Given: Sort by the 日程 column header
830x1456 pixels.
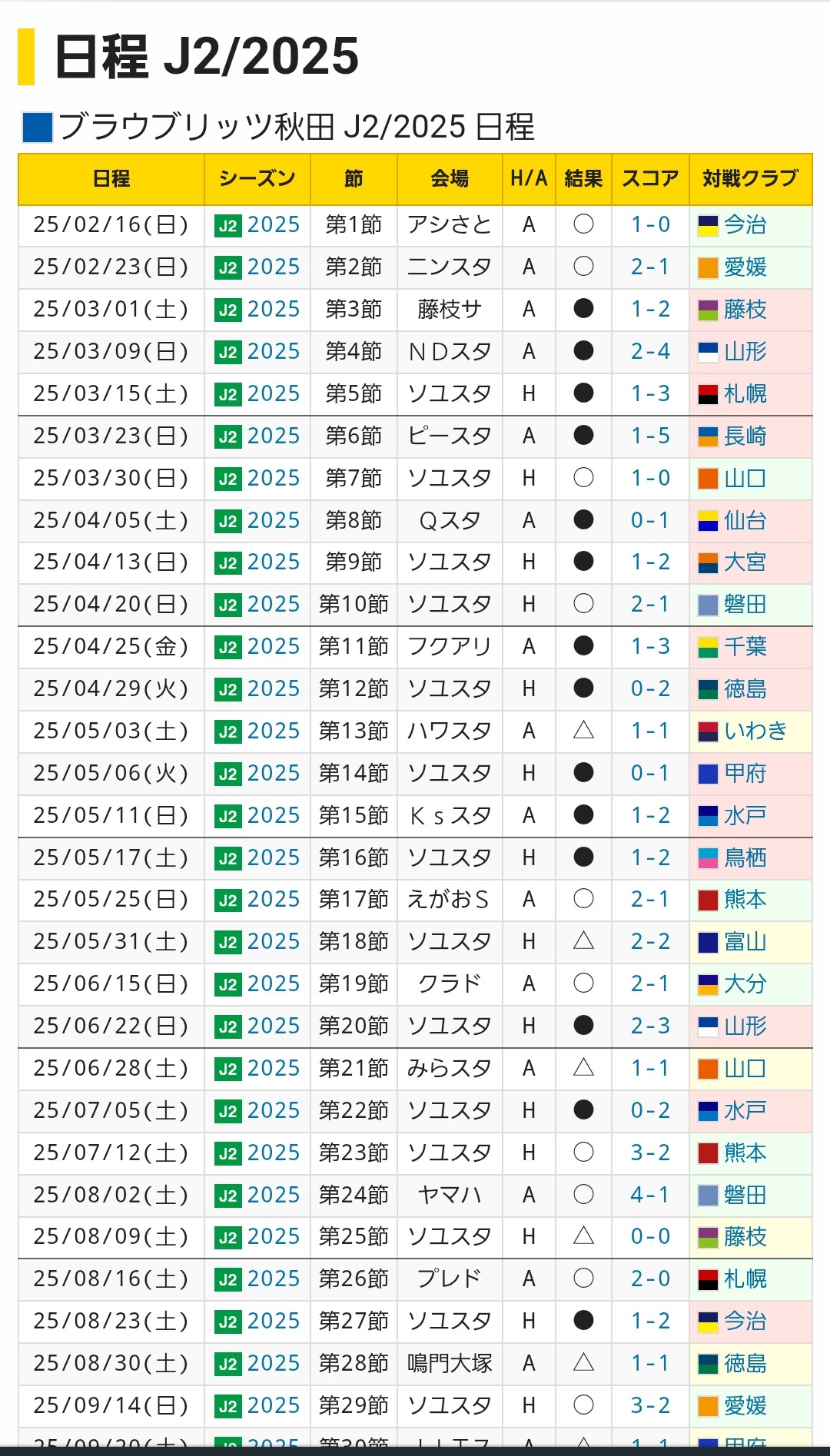Looking at the screenshot, I should [111, 179].
